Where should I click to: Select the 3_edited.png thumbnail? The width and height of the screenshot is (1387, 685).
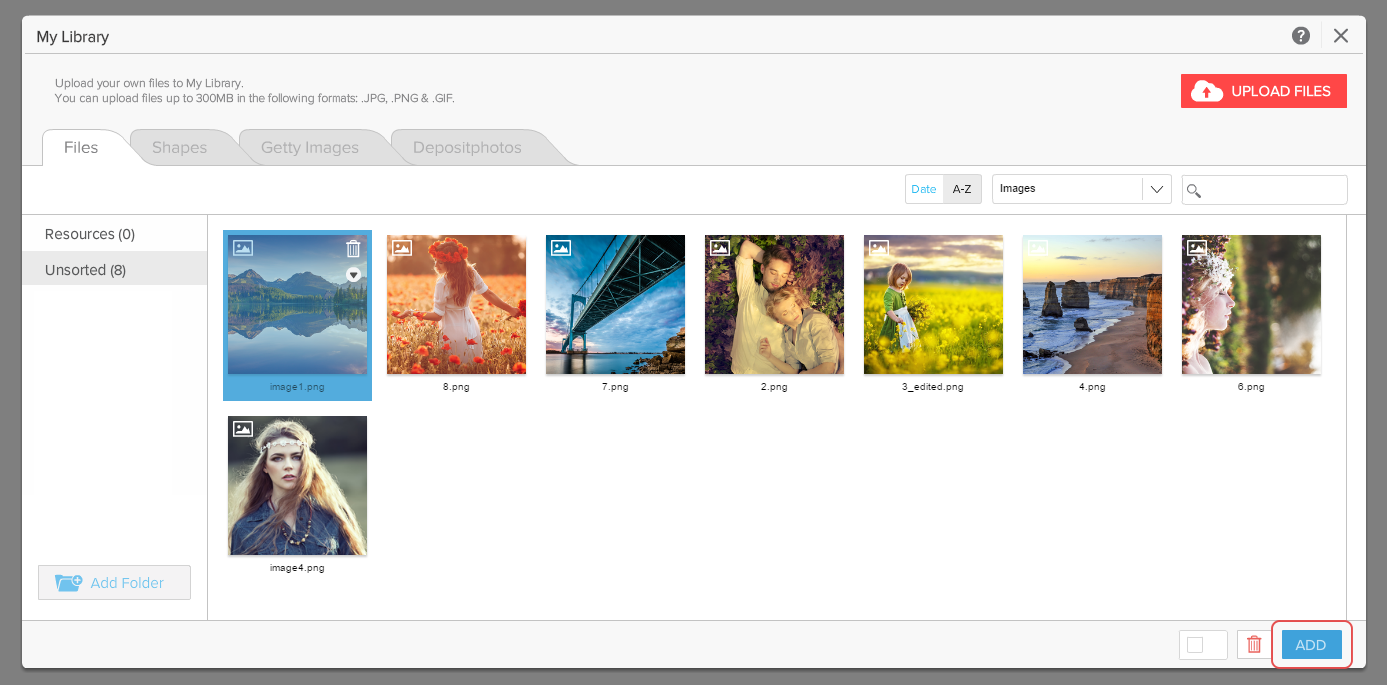[933, 305]
